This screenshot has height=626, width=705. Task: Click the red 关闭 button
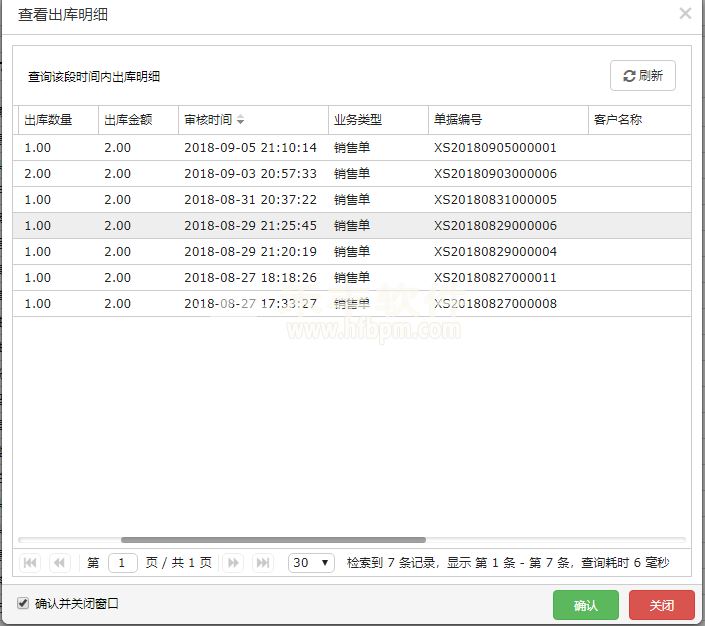tap(662, 605)
